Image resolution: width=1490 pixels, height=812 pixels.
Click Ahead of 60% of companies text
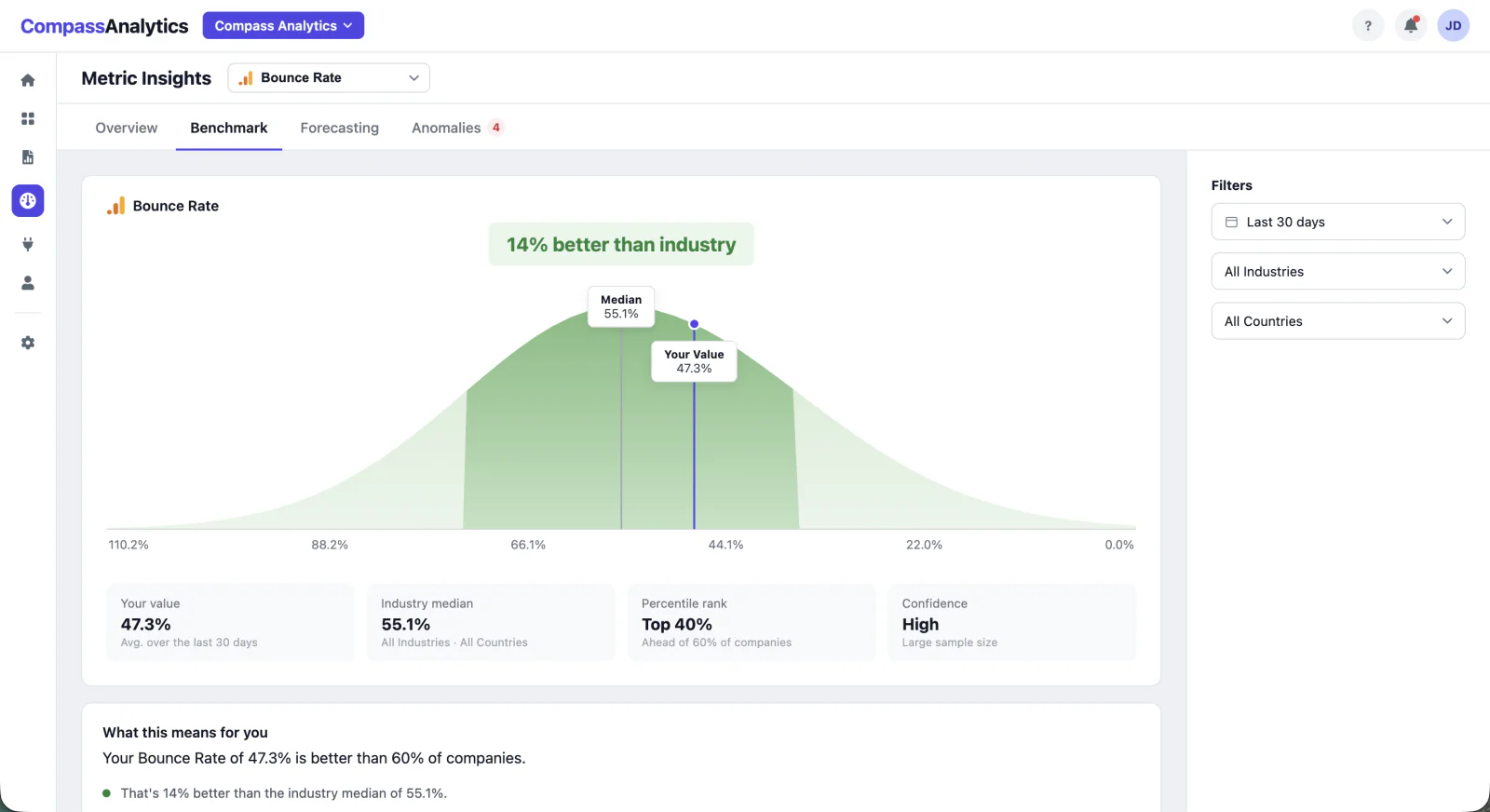click(x=716, y=643)
